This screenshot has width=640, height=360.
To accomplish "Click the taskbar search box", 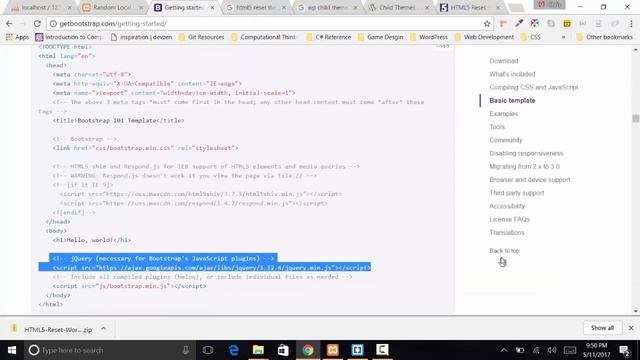I will pyautogui.click(x=110, y=350).
